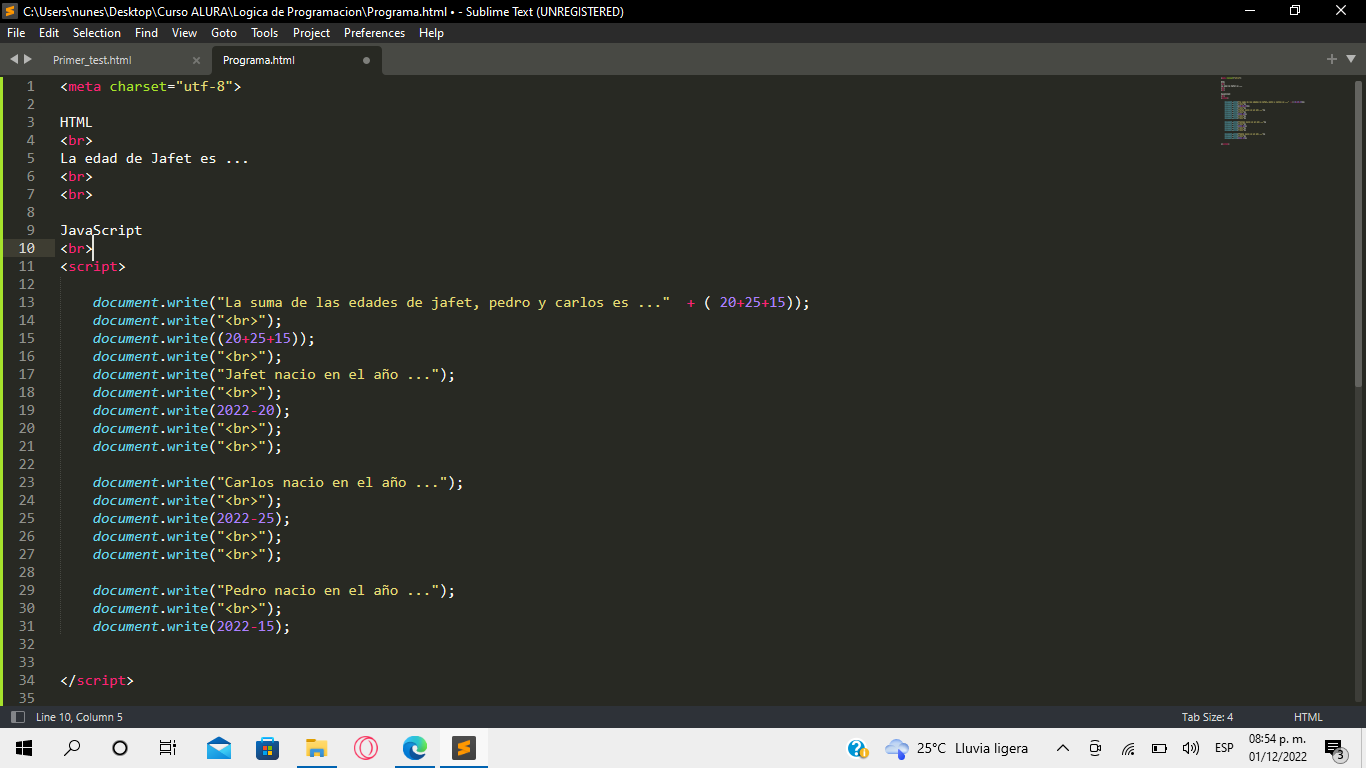Click line number 13 in gutter
This screenshot has width=1366, height=768.
26,302
